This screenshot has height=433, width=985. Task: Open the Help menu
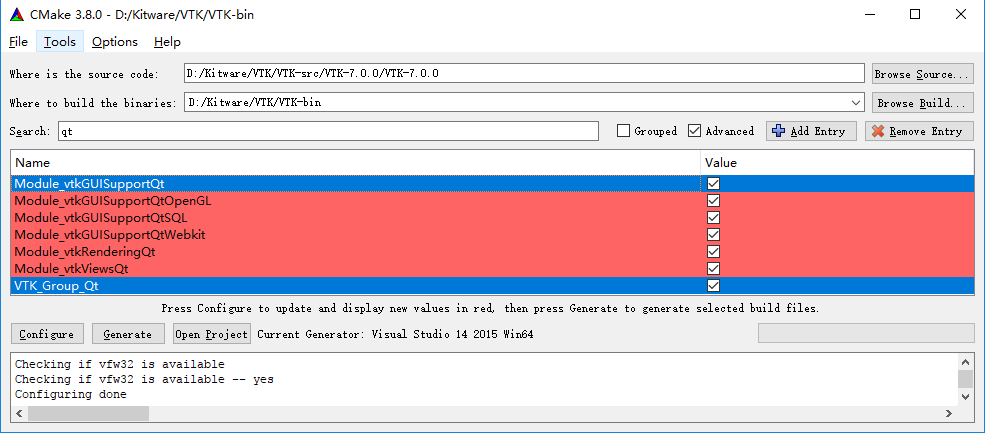coord(167,42)
